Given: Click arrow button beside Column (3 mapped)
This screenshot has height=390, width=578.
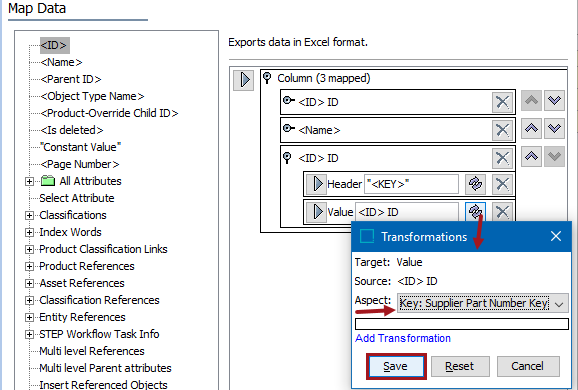Looking at the screenshot, I should tap(244, 80).
